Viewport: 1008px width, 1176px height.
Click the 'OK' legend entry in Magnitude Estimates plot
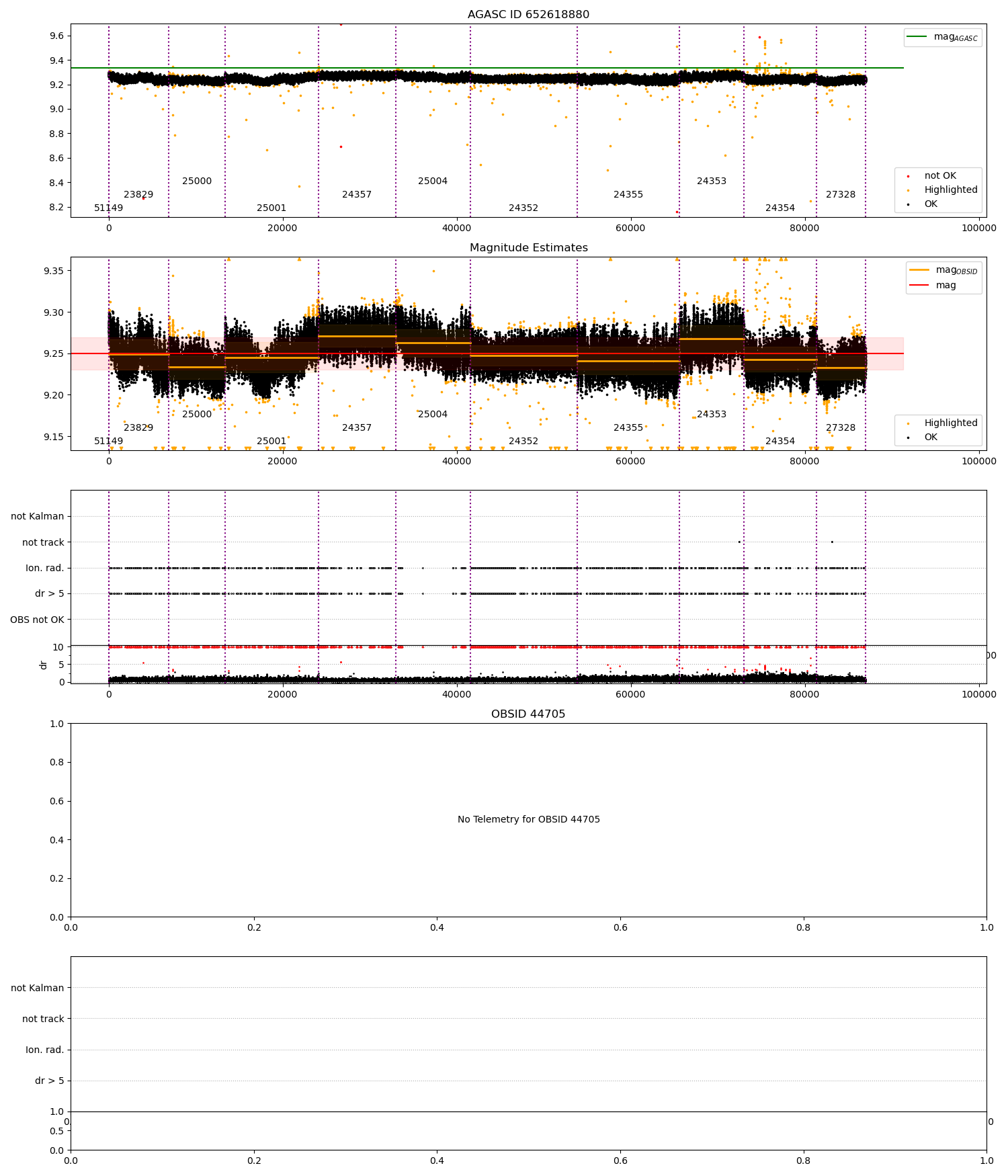[930, 437]
